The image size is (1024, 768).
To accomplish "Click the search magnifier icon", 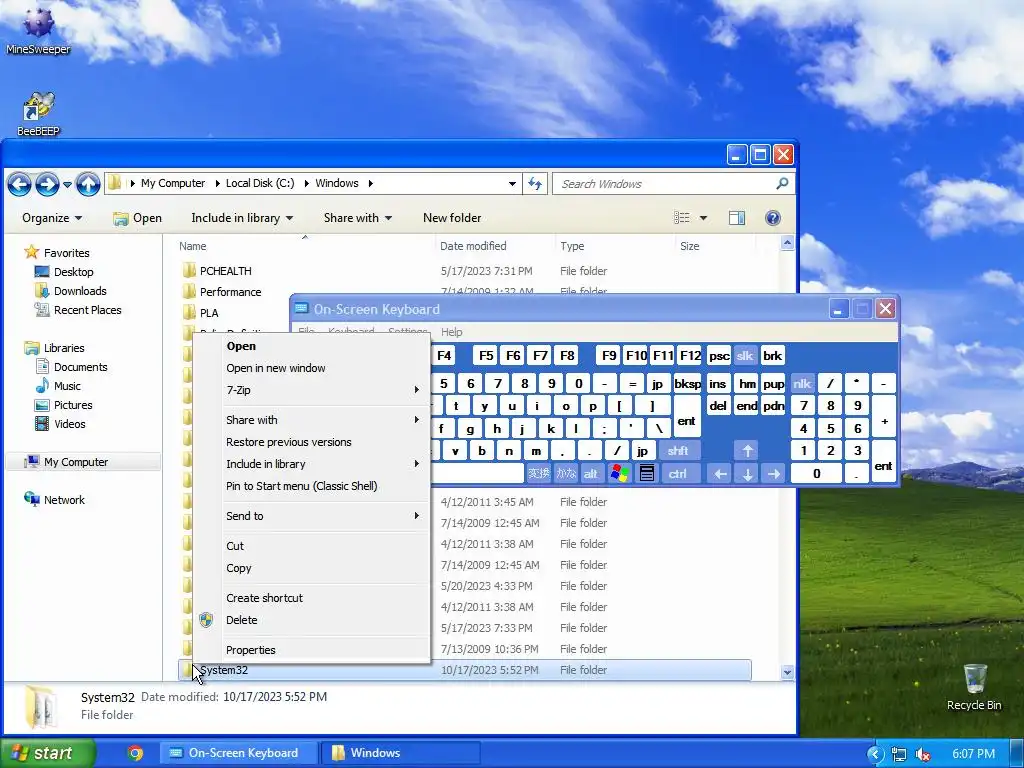I will pyautogui.click(x=782, y=184).
